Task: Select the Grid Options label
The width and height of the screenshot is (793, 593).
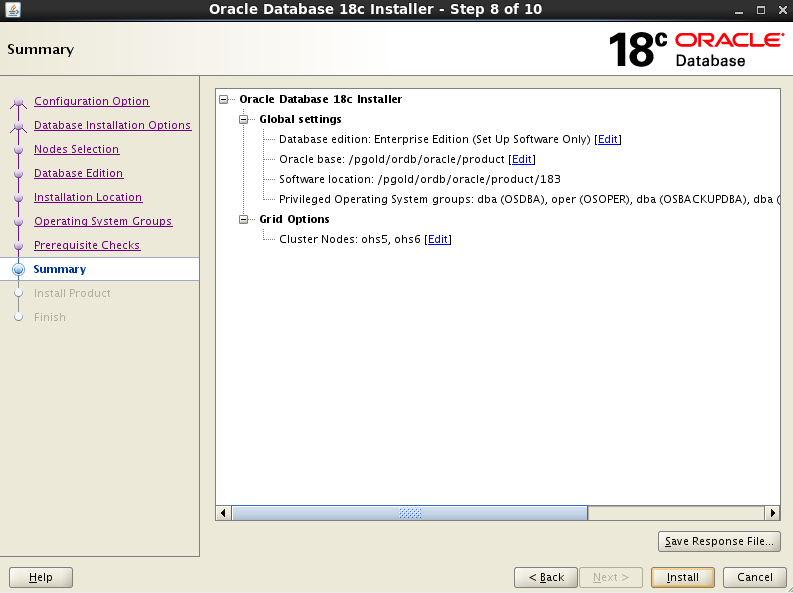Action: 294,219
